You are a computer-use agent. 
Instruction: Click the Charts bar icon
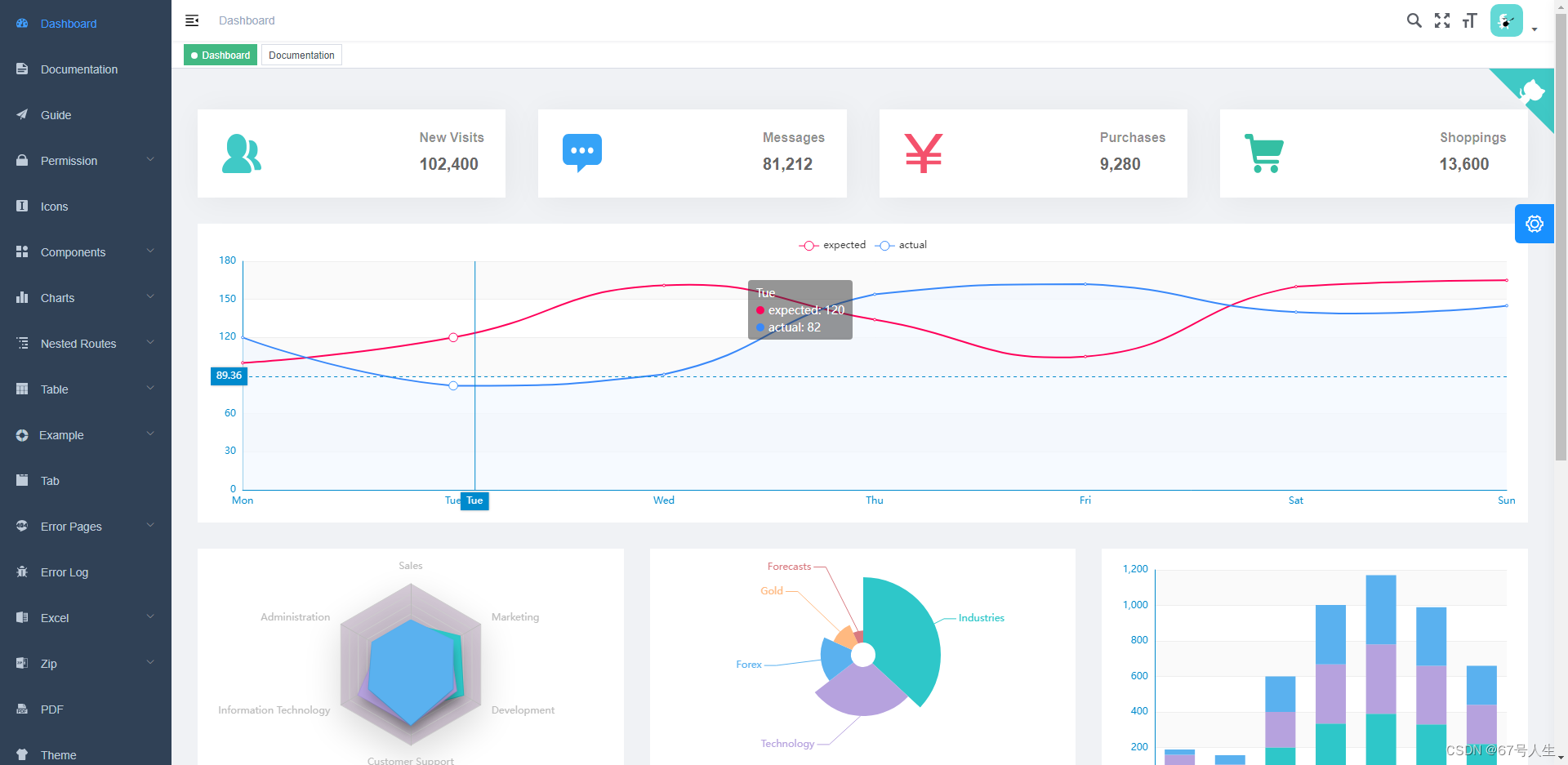point(22,298)
